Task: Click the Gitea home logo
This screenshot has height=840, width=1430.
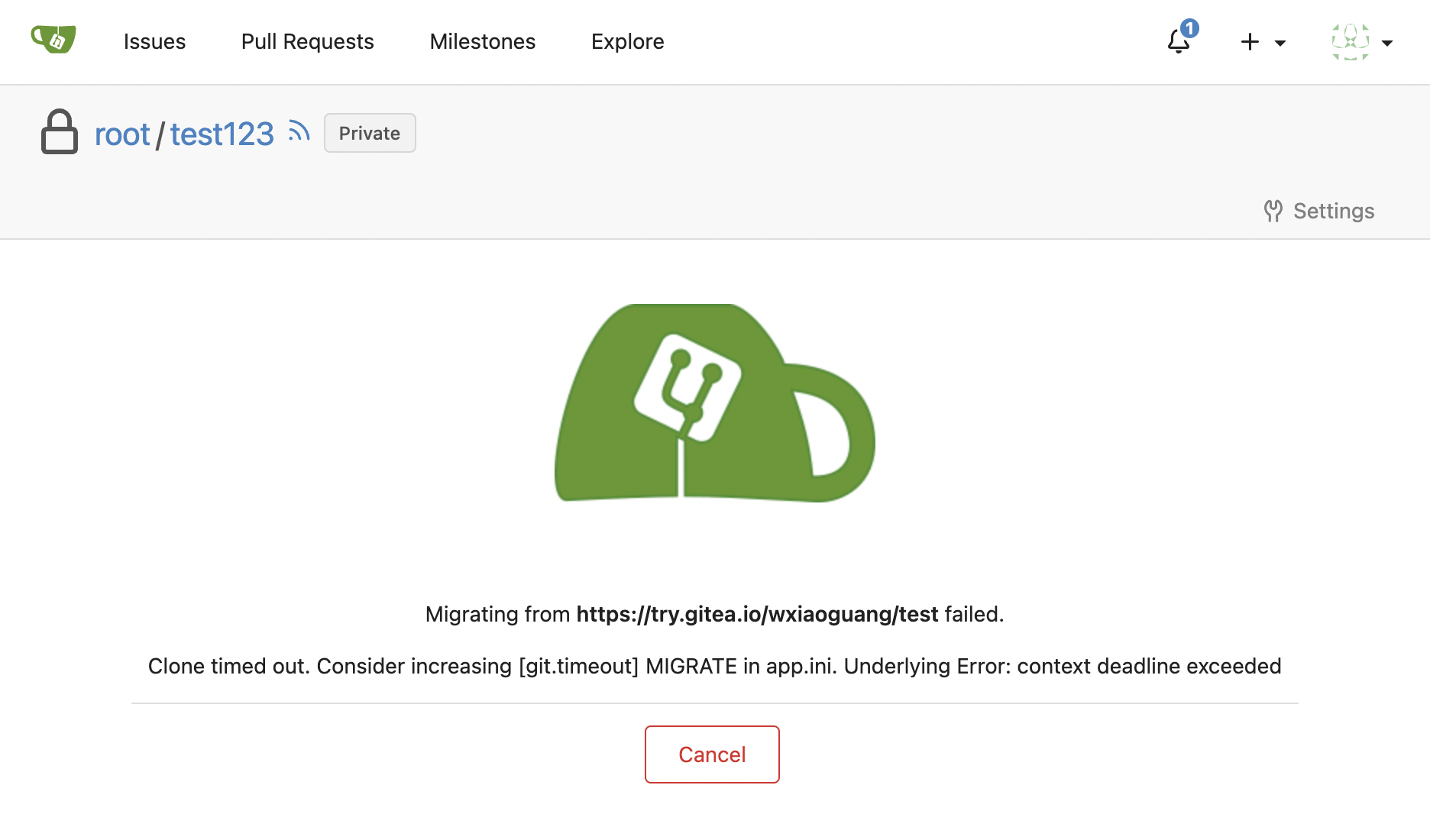Action: (53, 40)
